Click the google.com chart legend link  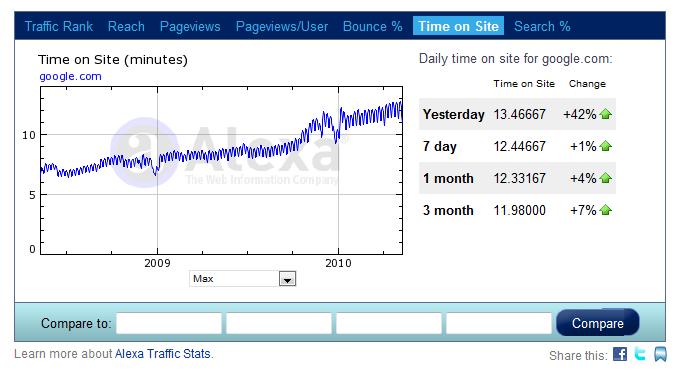(x=70, y=77)
